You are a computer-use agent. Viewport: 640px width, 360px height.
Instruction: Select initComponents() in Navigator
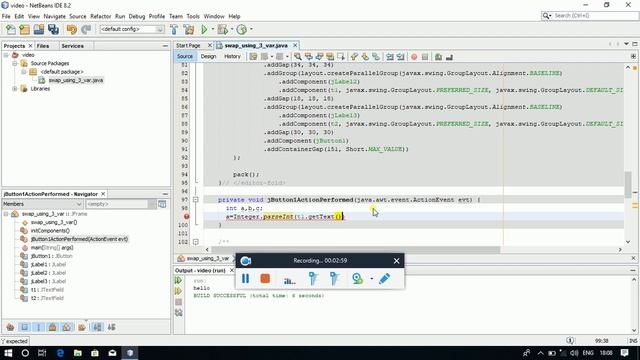pos(50,231)
